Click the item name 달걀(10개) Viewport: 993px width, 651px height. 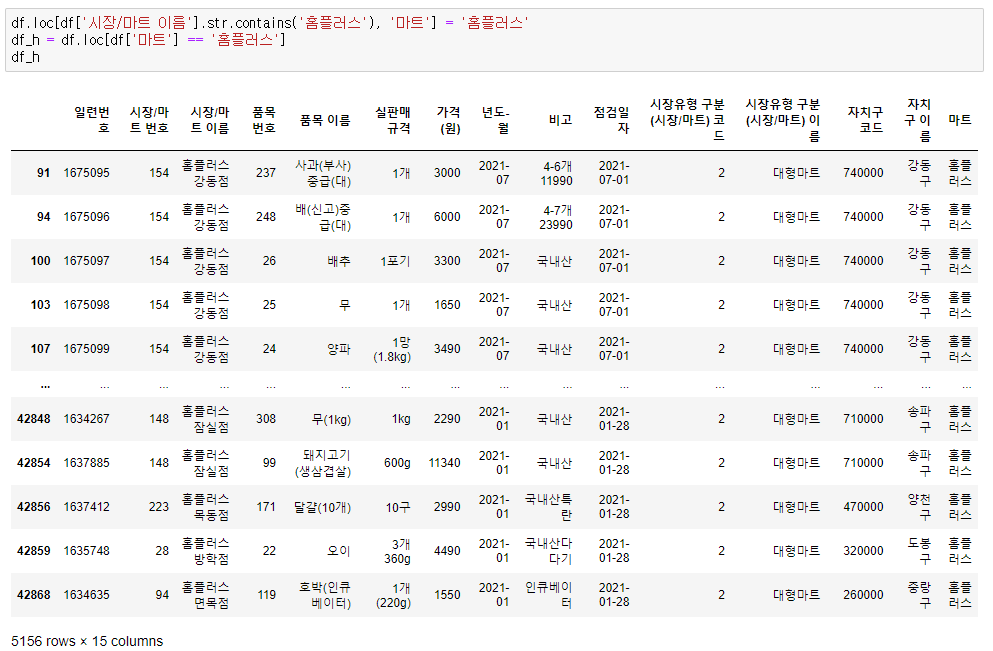[x=322, y=507]
